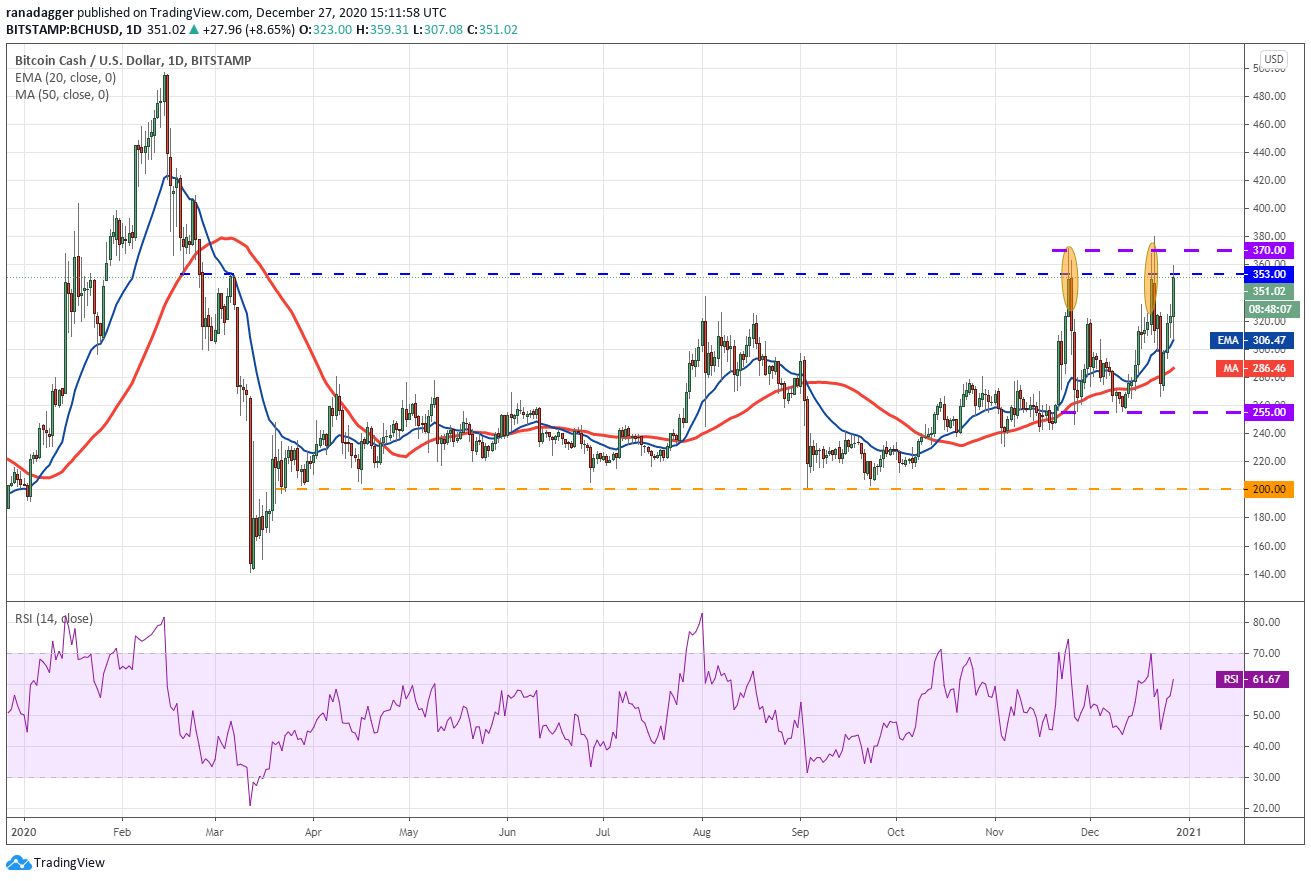Open the USD currency selector on price axis
The height and width of the screenshot is (881, 1311).
1273,59
